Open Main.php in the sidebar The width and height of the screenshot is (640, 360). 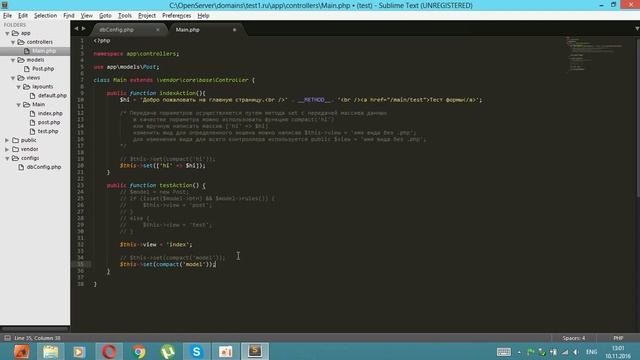coord(44,51)
